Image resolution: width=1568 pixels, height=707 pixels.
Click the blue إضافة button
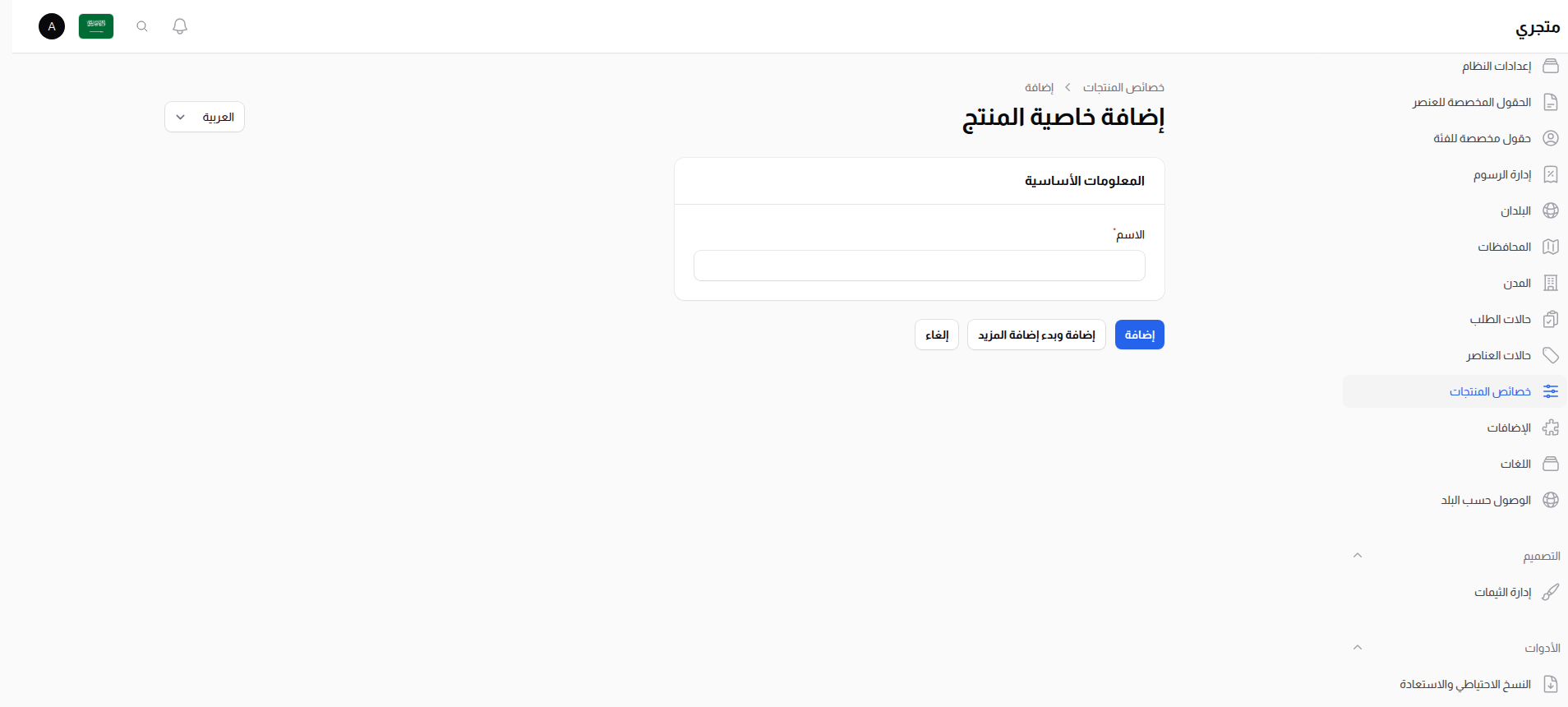coord(1140,335)
